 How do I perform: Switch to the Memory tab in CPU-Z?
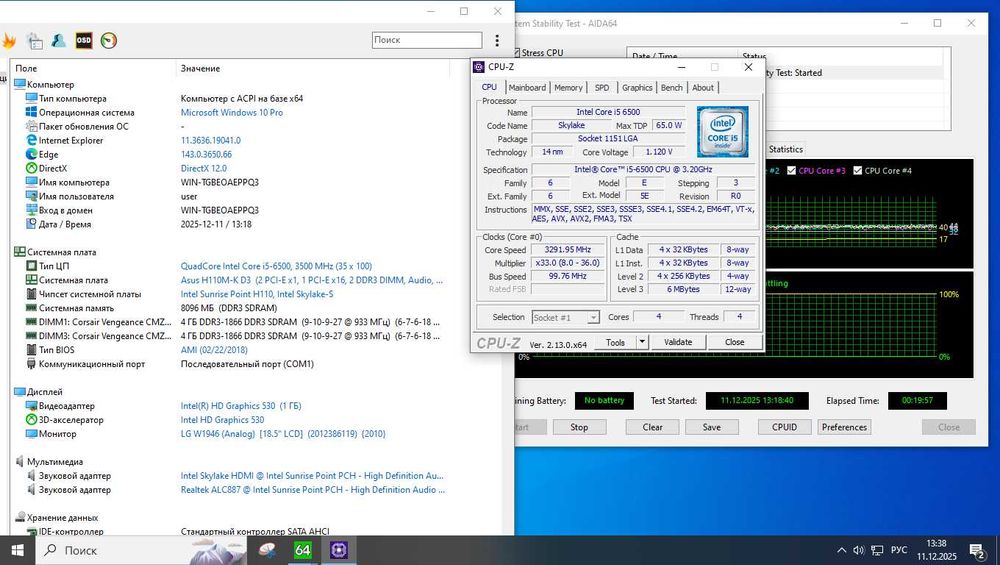click(568, 87)
